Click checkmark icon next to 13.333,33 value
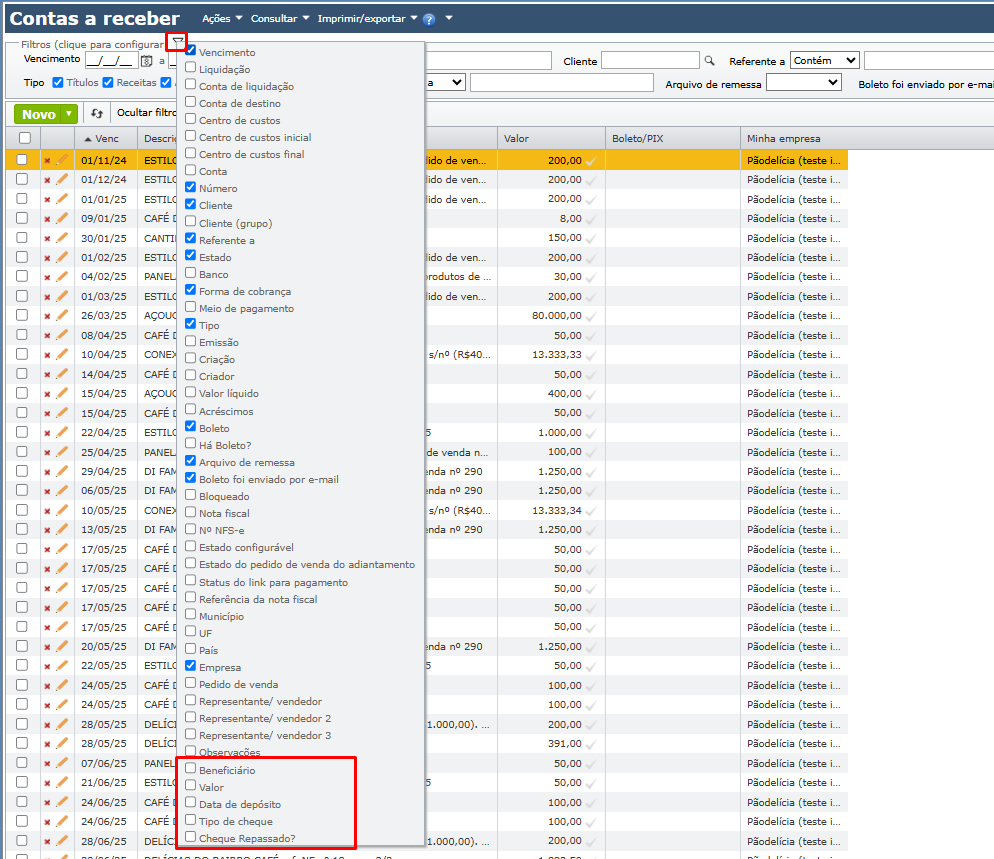 (591, 356)
